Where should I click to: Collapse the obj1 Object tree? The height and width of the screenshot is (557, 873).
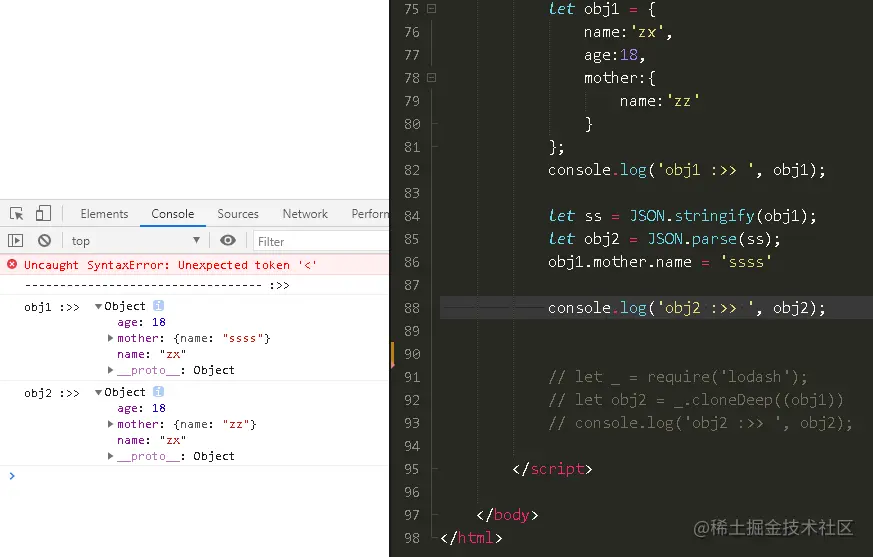[99, 306]
